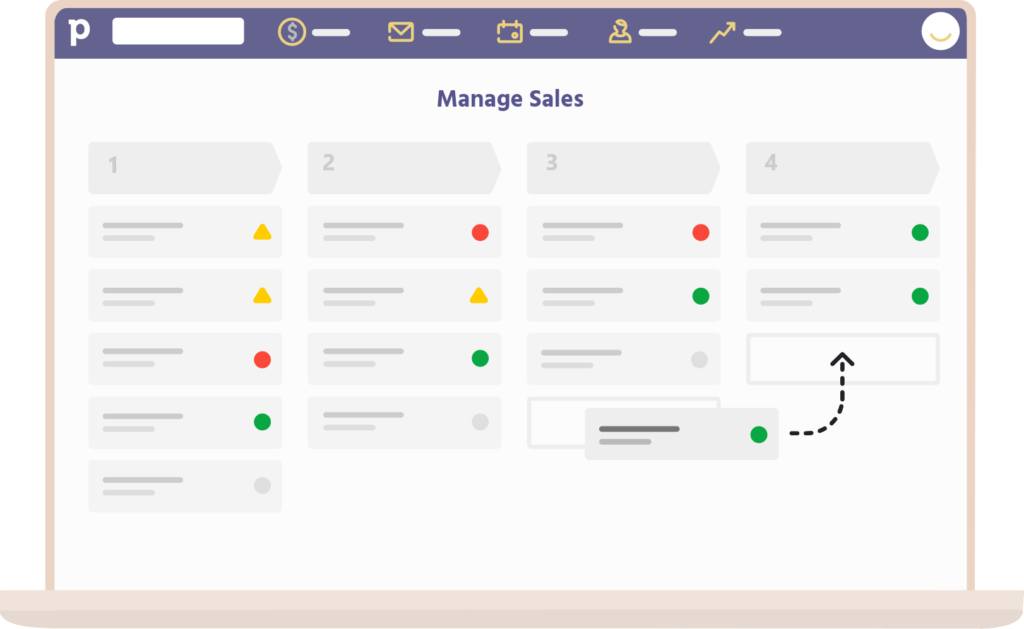Click red status dot on first stage 2 deal
The width and height of the screenshot is (1024, 629).
pyautogui.click(x=480, y=232)
